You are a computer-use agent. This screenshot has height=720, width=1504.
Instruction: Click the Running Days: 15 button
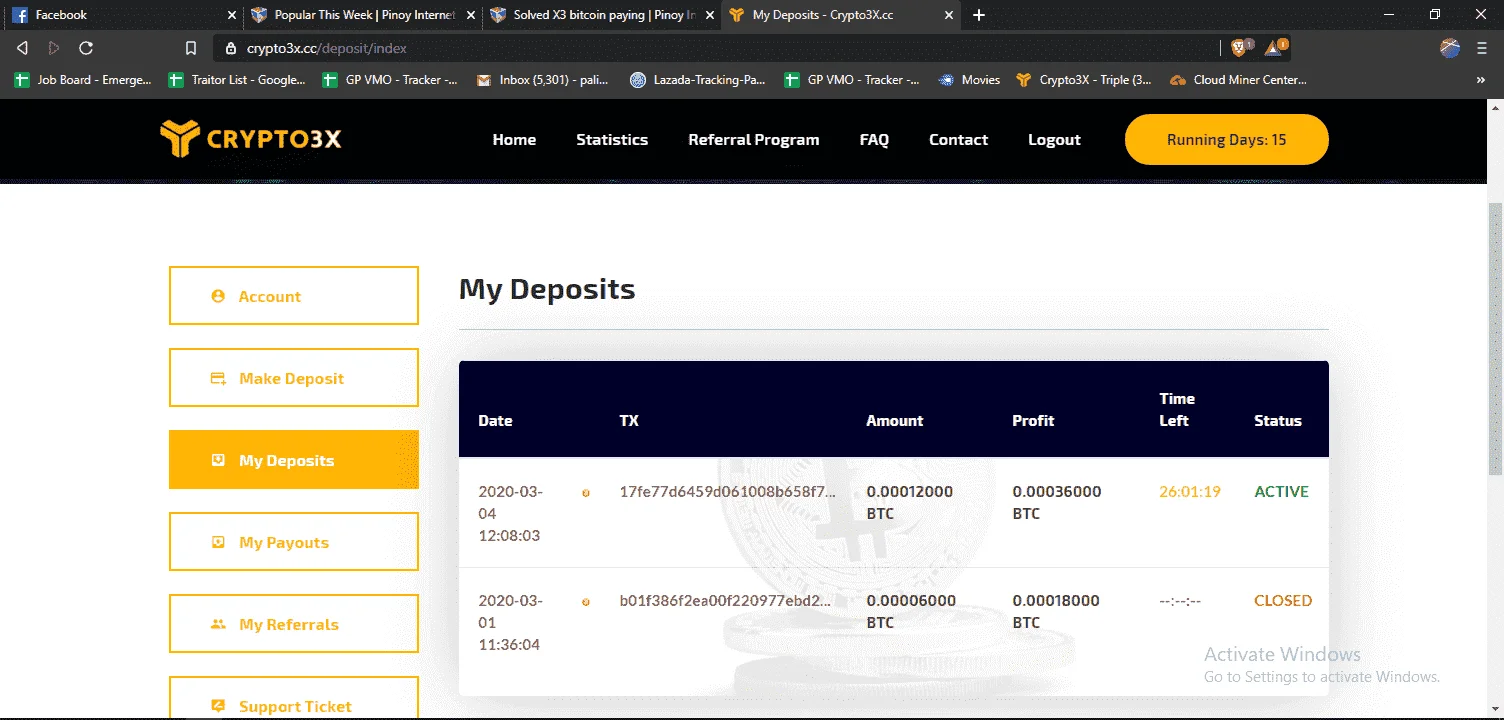(x=1227, y=140)
